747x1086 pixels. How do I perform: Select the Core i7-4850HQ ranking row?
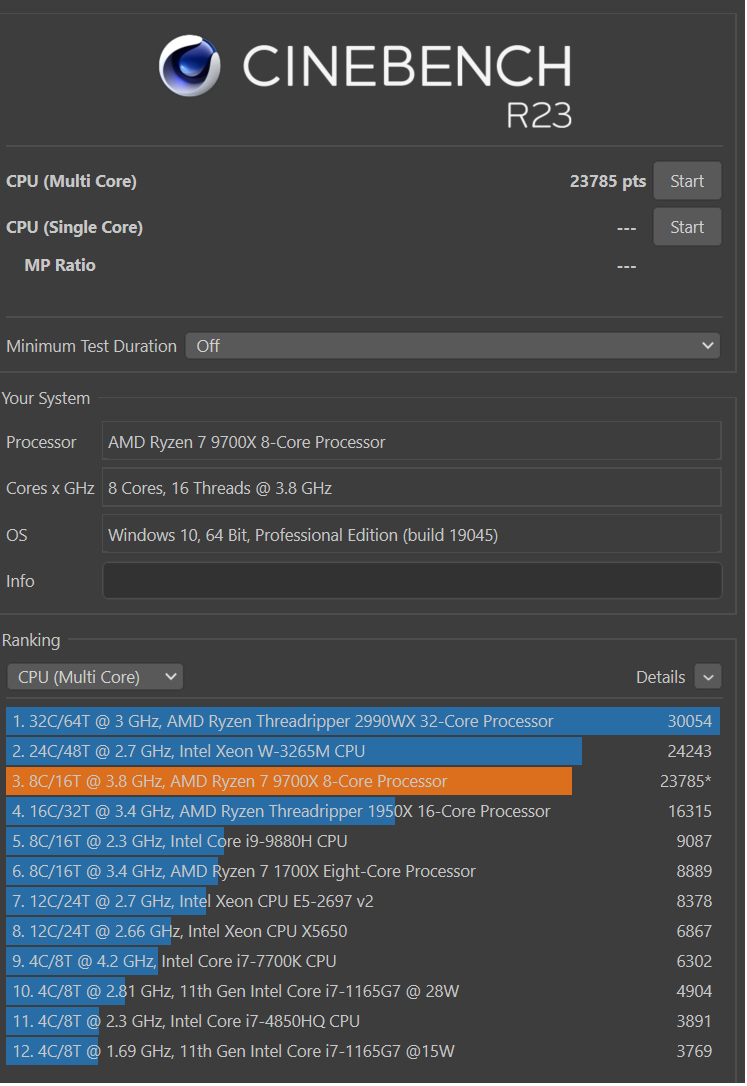(x=362, y=1021)
